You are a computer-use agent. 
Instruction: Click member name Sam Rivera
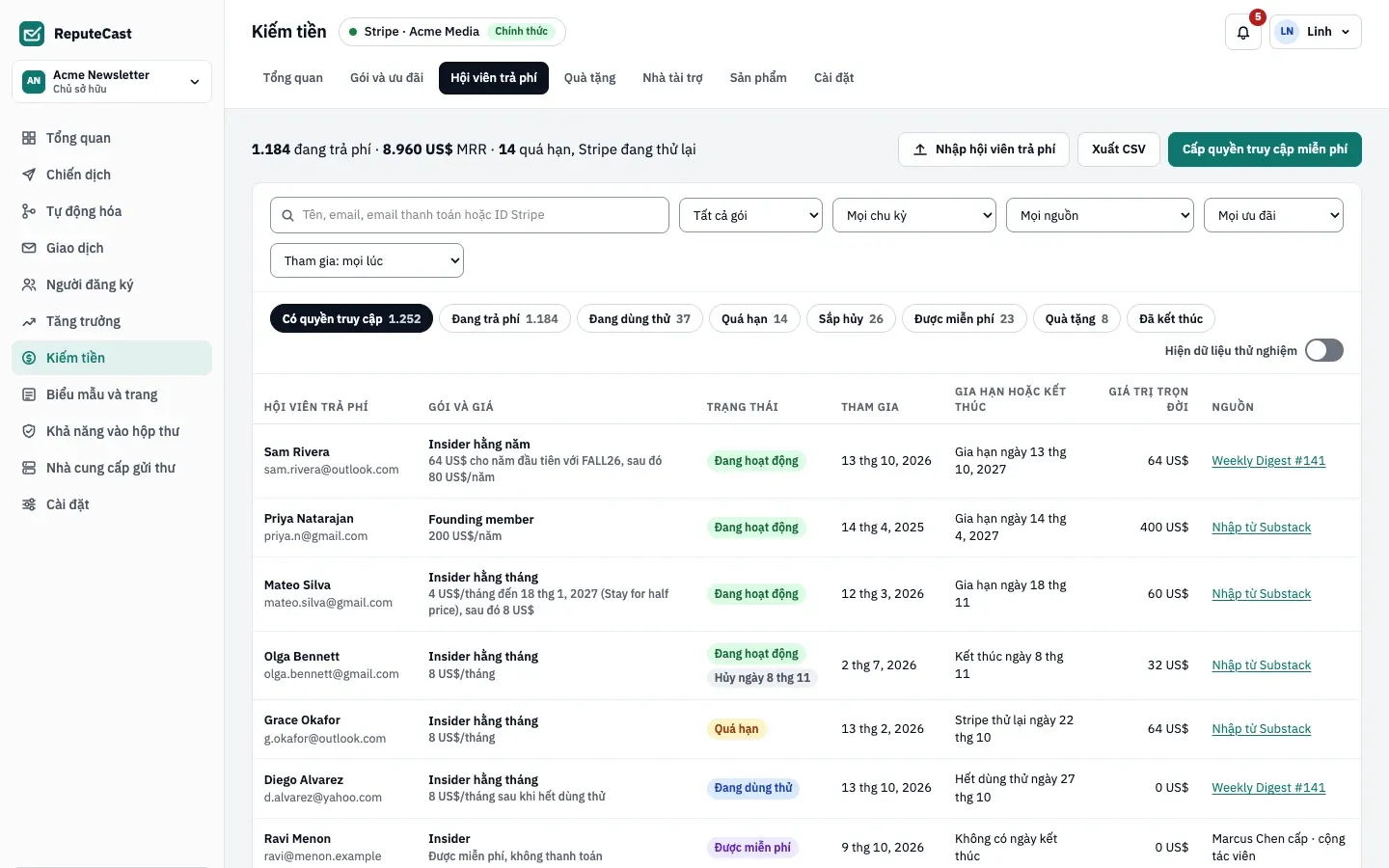[x=297, y=452]
